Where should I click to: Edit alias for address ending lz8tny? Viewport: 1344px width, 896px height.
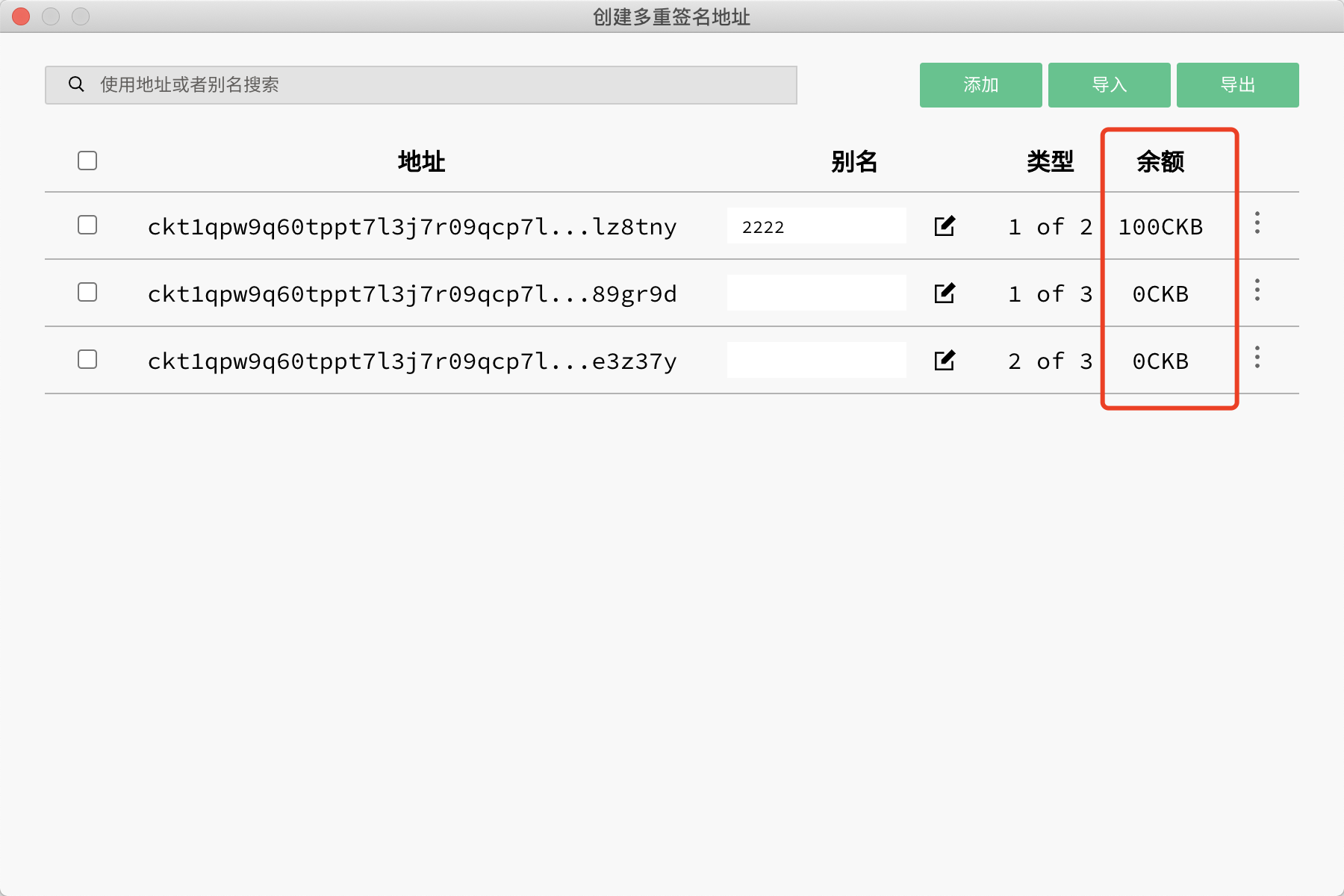pyautogui.click(x=945, y=225)
